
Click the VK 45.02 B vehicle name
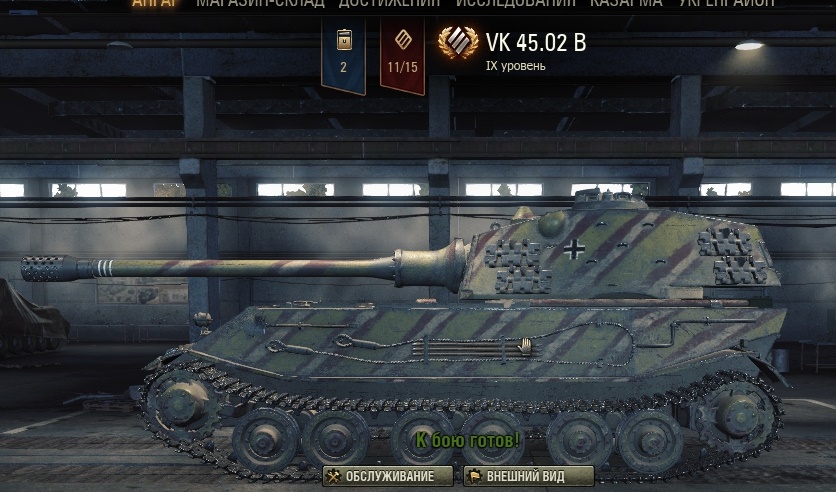pos(536,43)
